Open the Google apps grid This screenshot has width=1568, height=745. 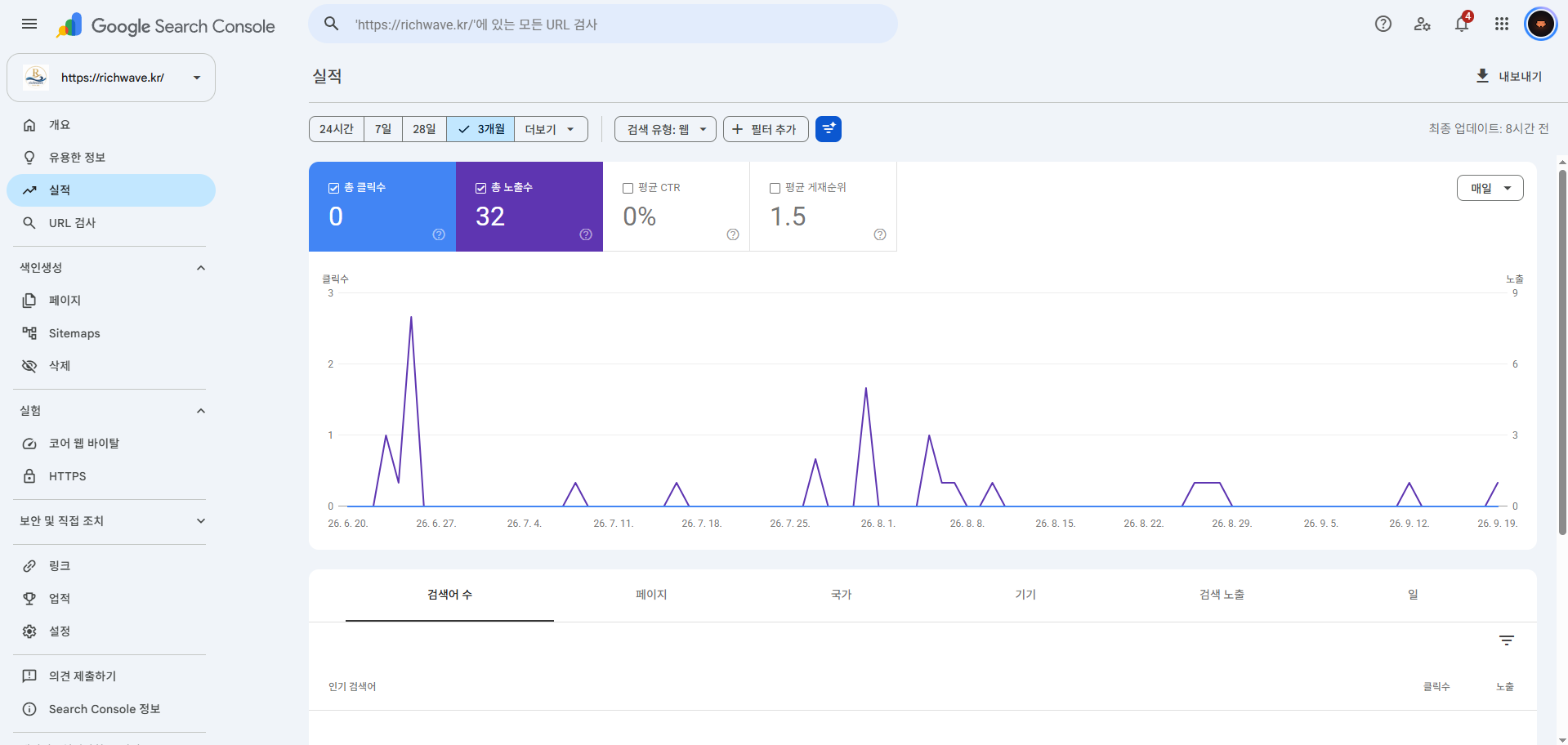[1501, 24]
